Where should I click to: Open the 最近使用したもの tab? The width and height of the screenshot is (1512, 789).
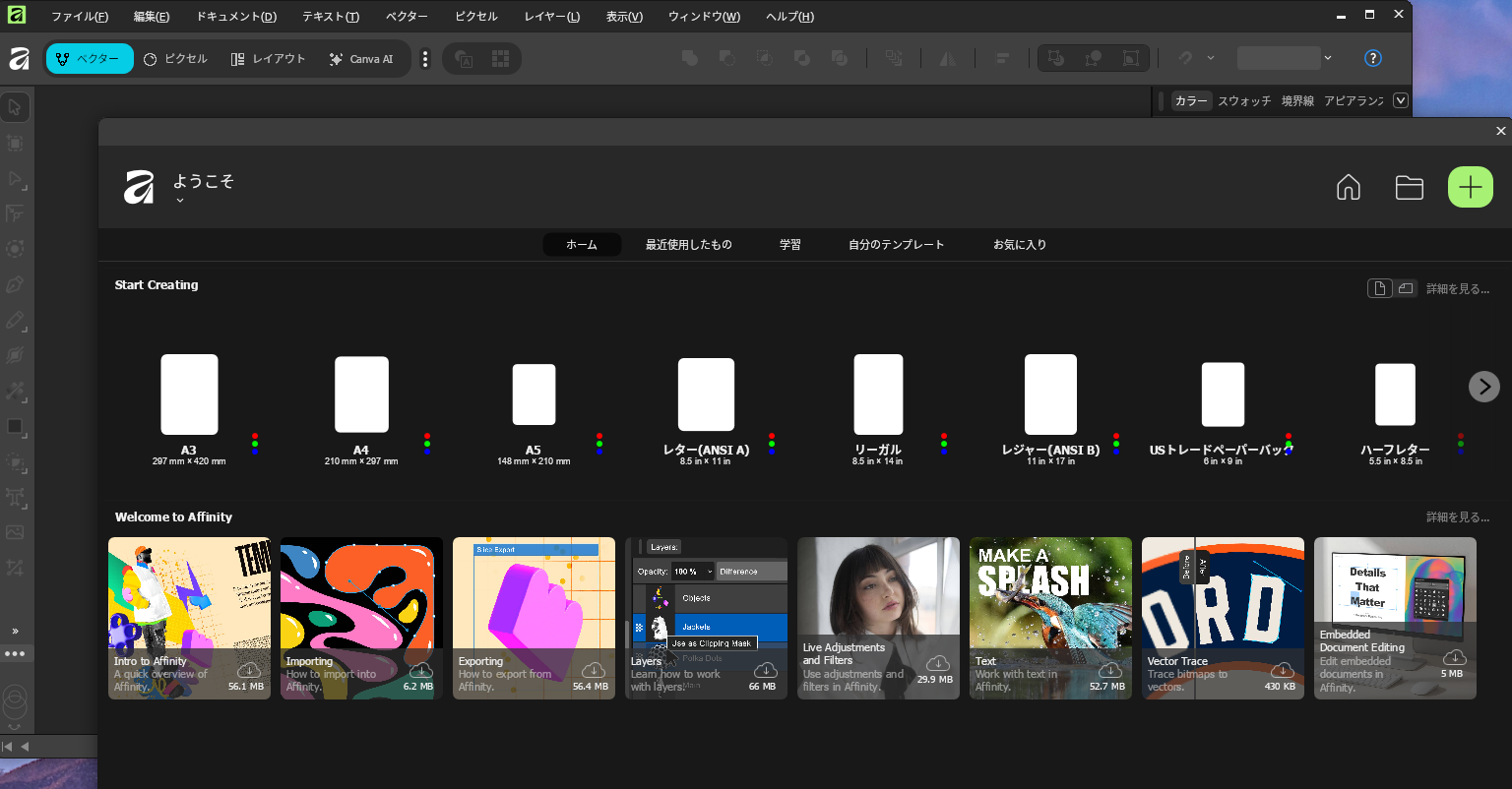[688, 245]
